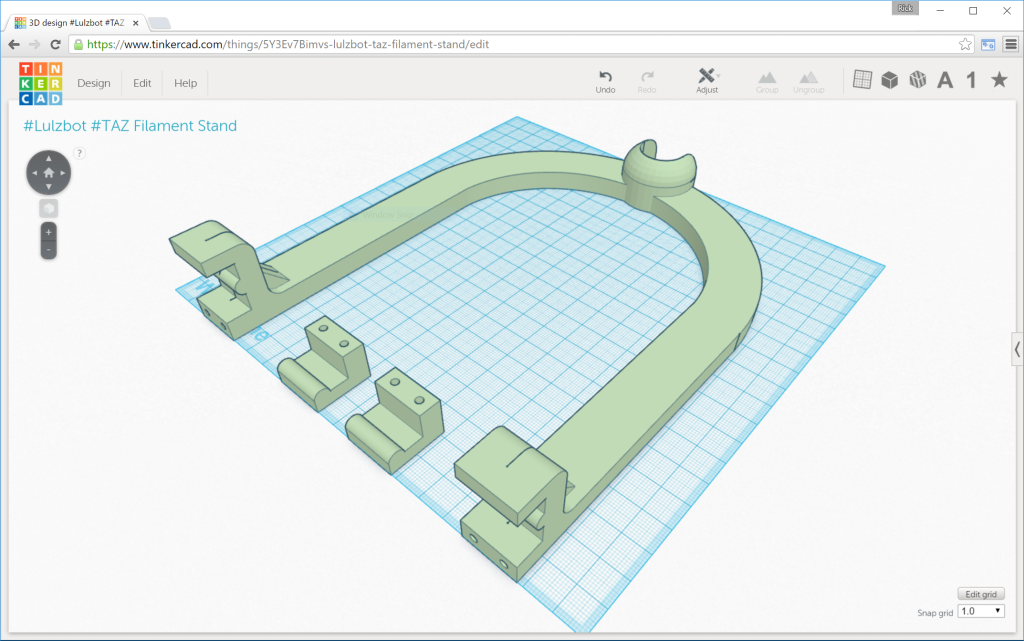Go back in the browser
The height and width of the screenshot is (641, 1024).
[x=14, y=44]
